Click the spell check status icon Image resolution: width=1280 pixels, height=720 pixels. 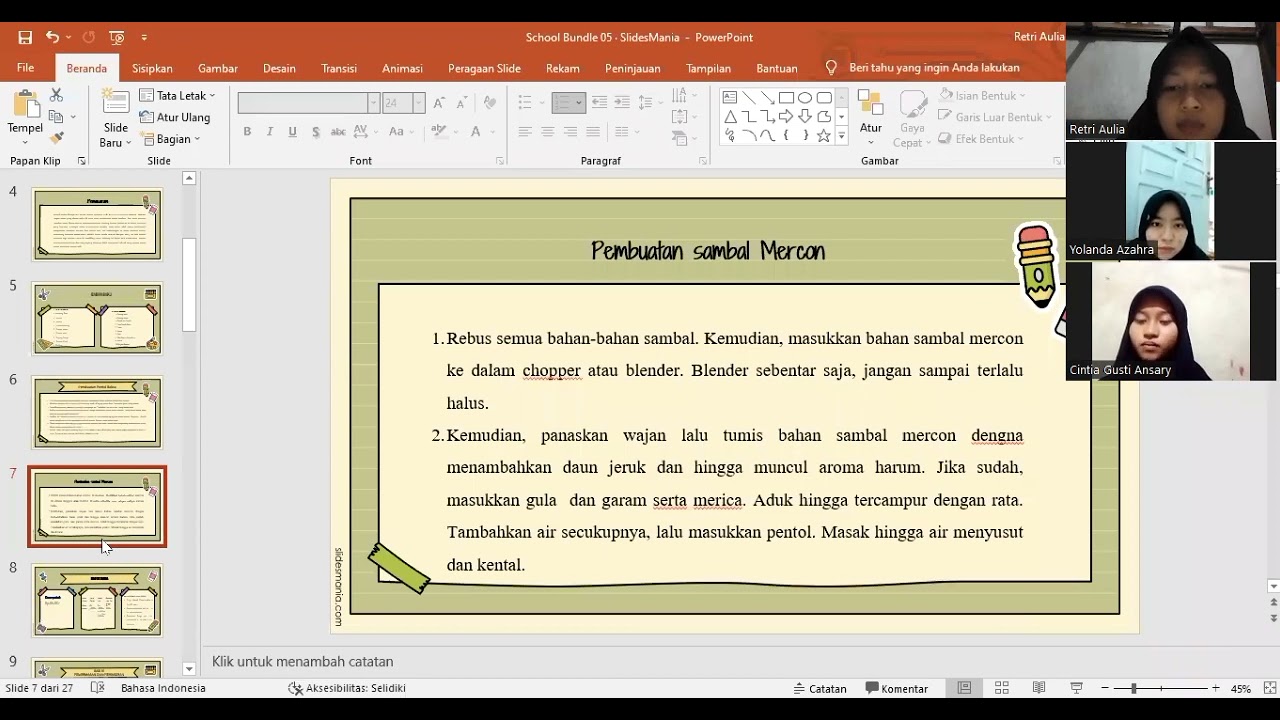[x=97, y=688]
